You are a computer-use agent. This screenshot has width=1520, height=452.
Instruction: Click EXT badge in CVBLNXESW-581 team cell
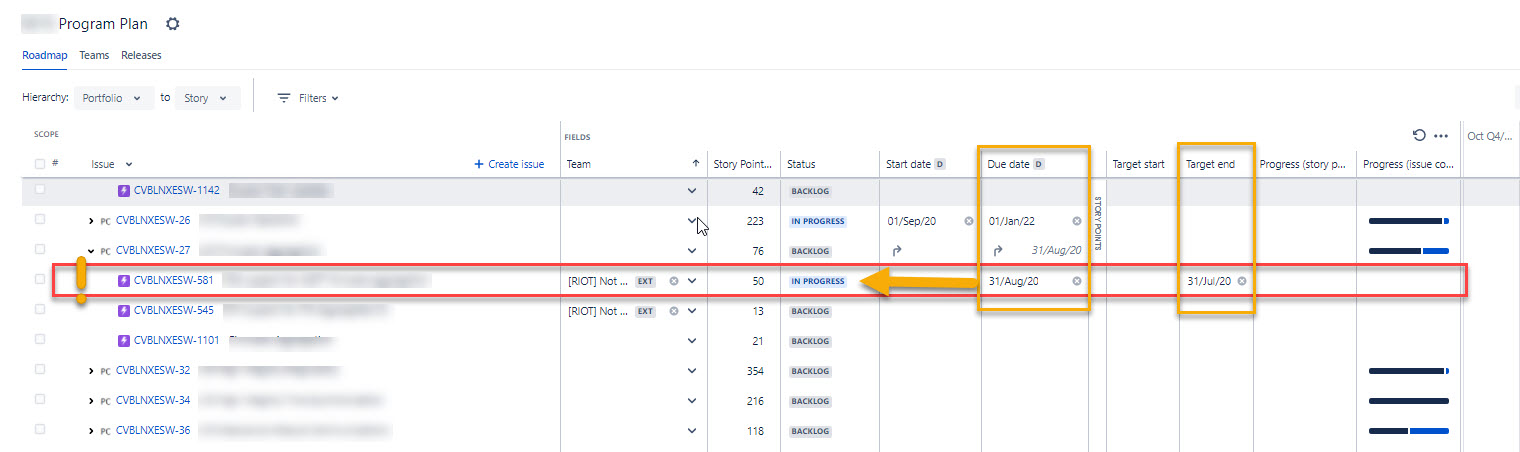pos(645,282)
